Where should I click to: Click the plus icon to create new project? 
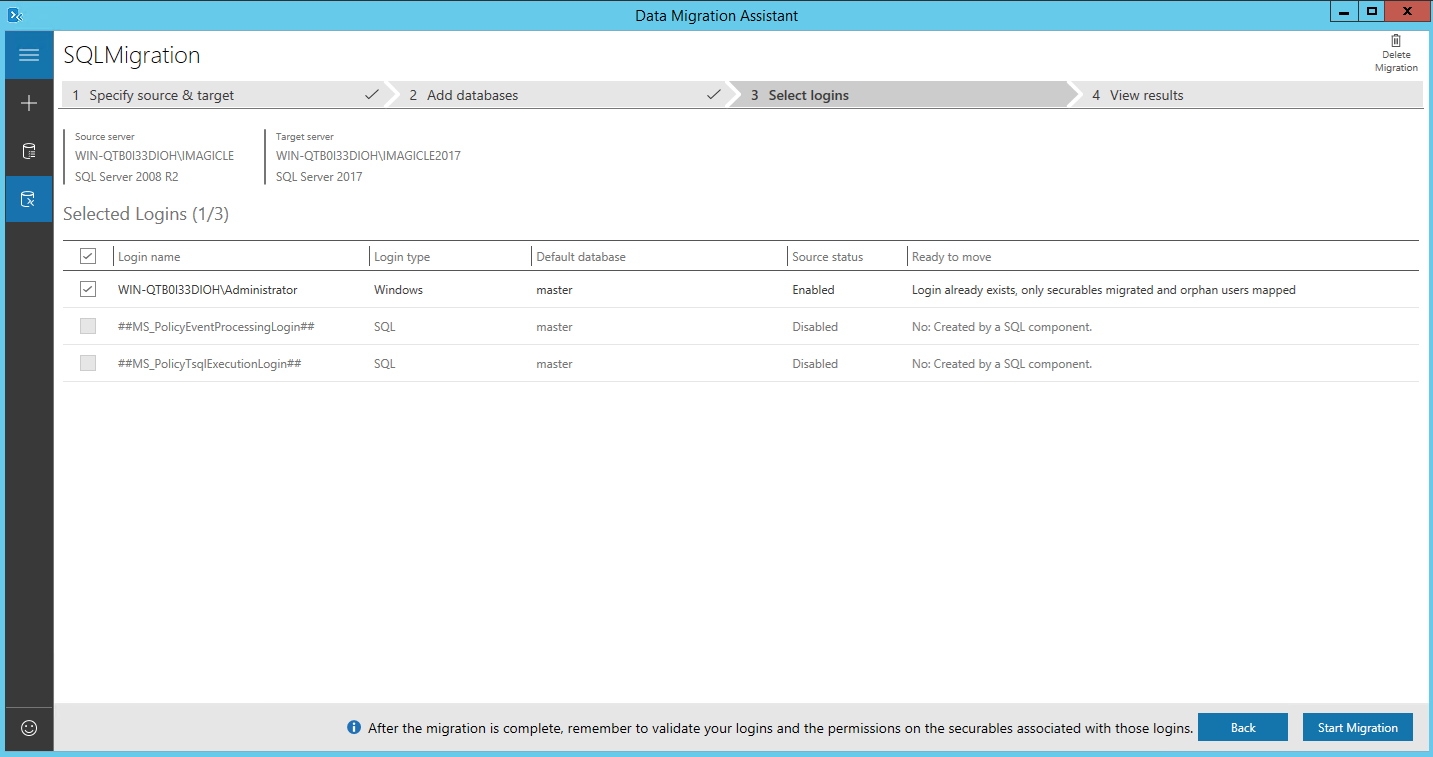coord(29,103)
